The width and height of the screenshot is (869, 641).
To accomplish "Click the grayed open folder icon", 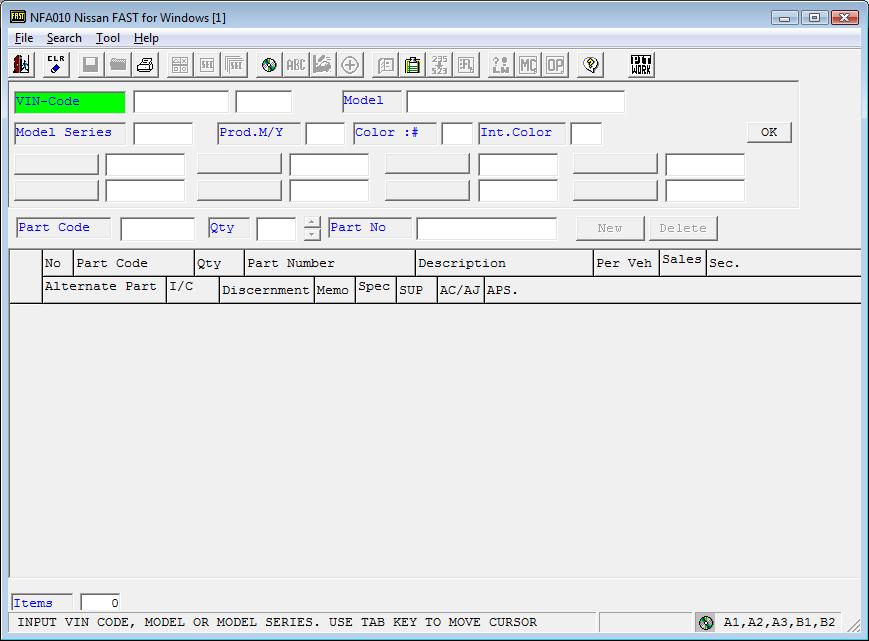I will [x=117, y=65].
